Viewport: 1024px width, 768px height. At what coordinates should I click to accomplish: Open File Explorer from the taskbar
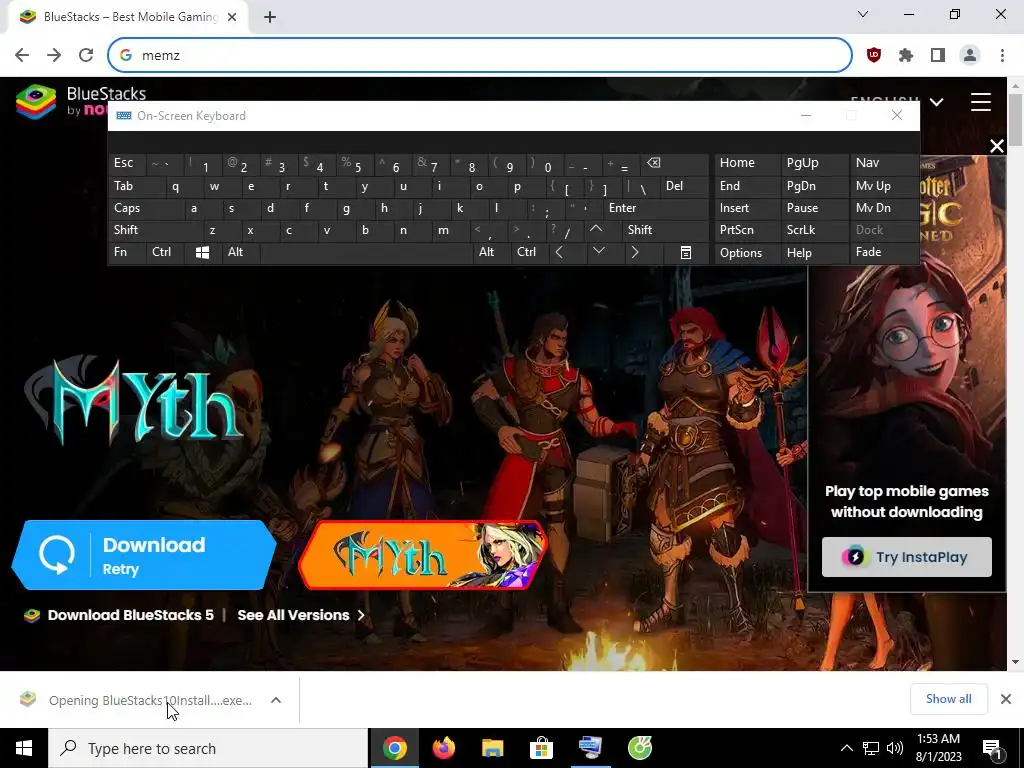point(493,748)
